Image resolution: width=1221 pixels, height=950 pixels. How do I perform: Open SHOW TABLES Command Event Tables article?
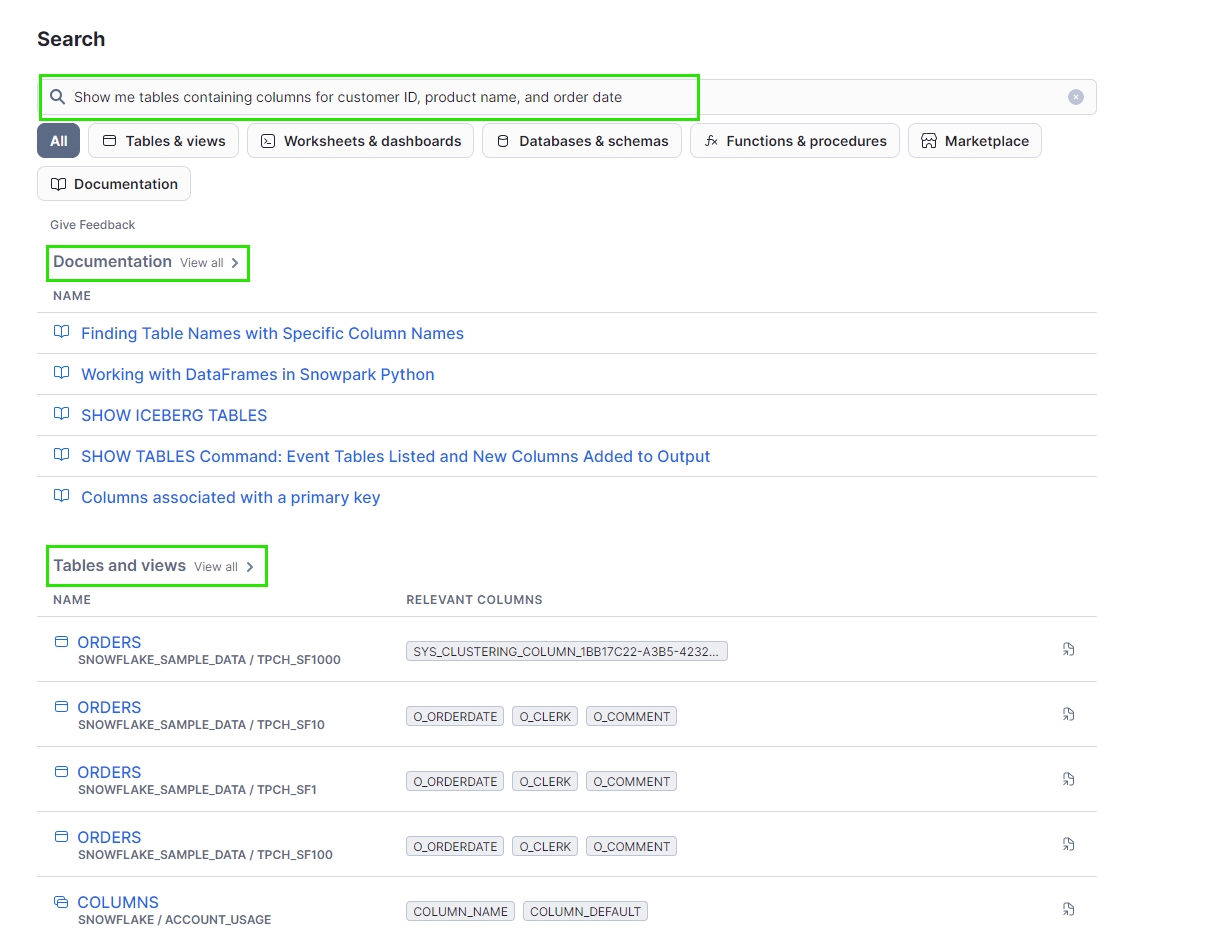point(395,456)
